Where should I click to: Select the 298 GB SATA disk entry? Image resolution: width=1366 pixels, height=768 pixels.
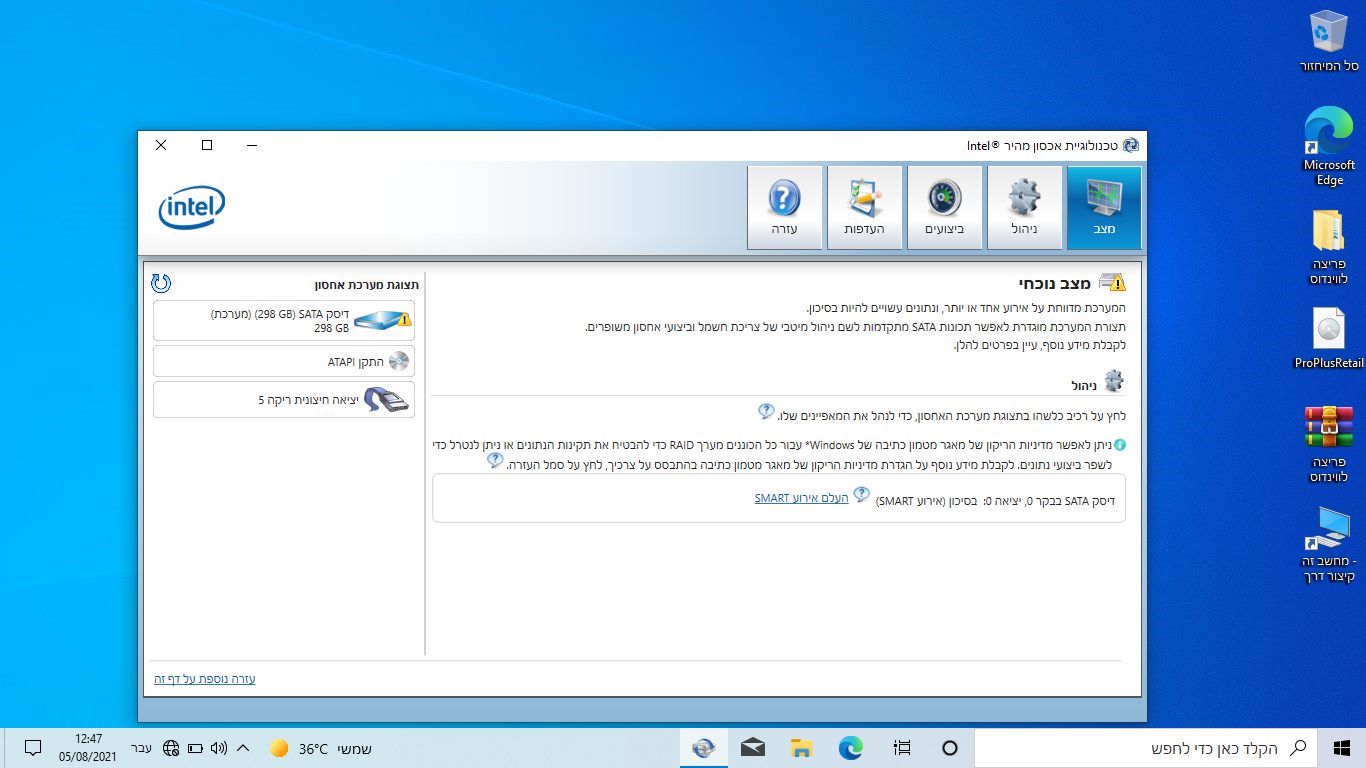coord(284,320)
